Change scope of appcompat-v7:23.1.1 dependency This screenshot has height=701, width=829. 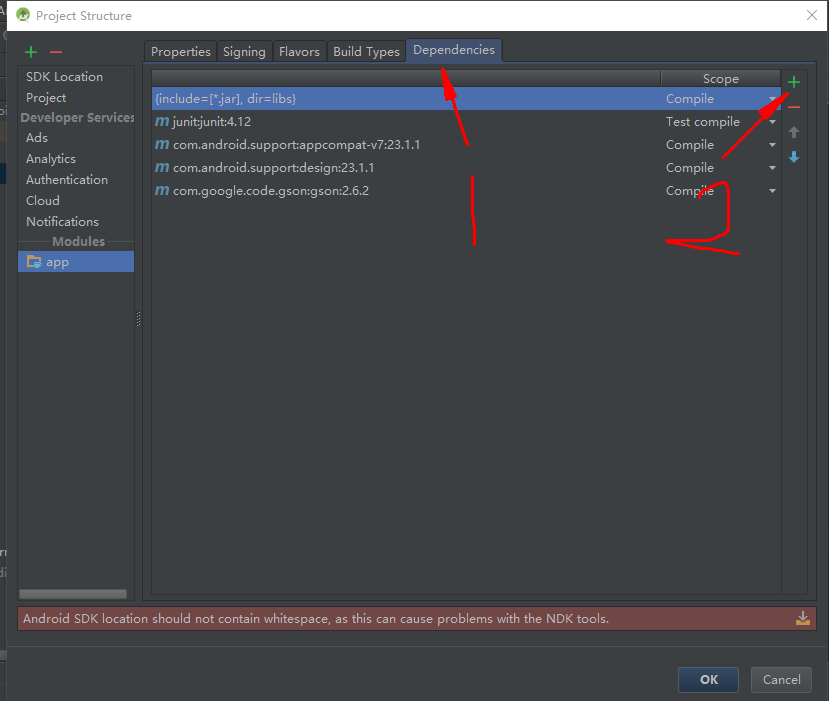tap(771, 144)
